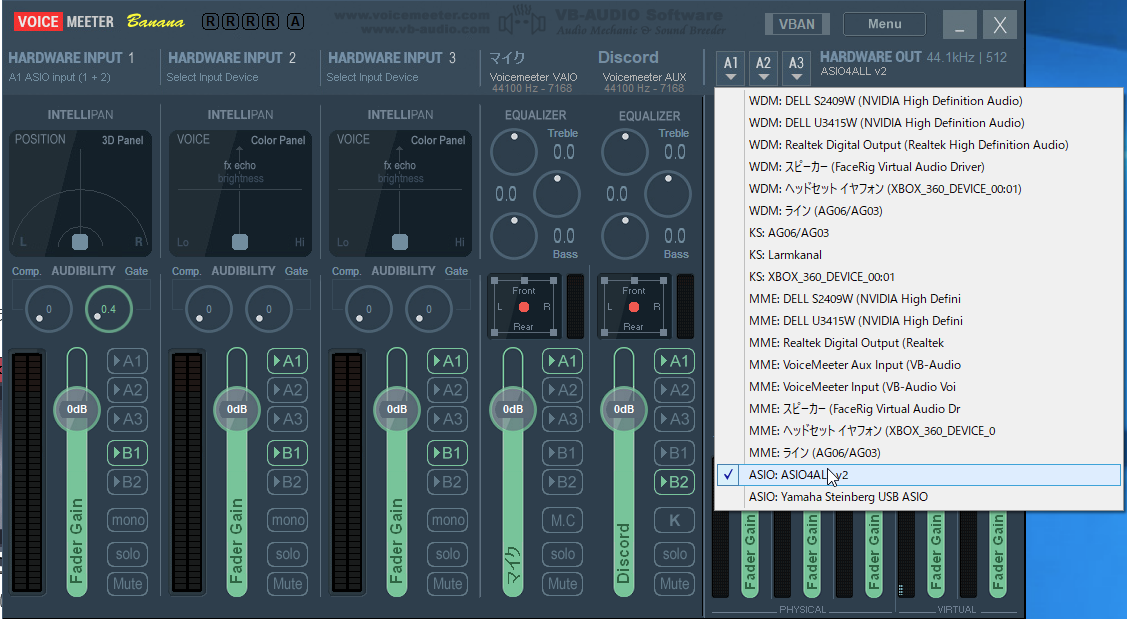
Task: Click the Bass knob on マイク equalizer
Action: [x=514, y=236]
